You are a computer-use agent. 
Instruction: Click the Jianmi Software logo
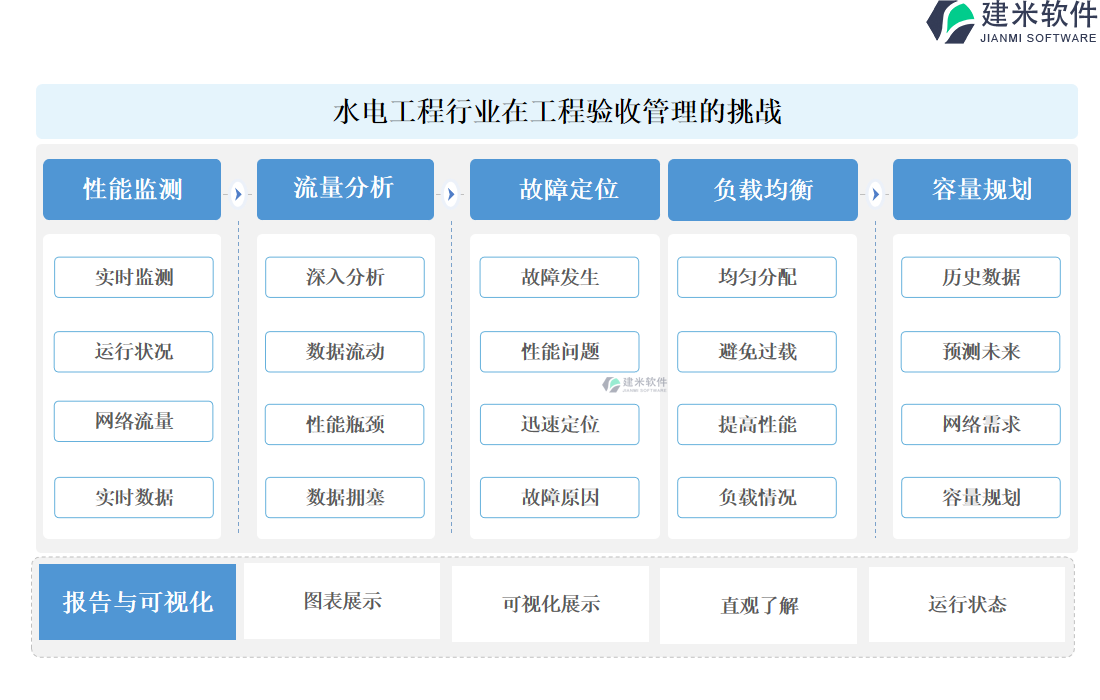pyautogui.click(x=1012, y=22)
